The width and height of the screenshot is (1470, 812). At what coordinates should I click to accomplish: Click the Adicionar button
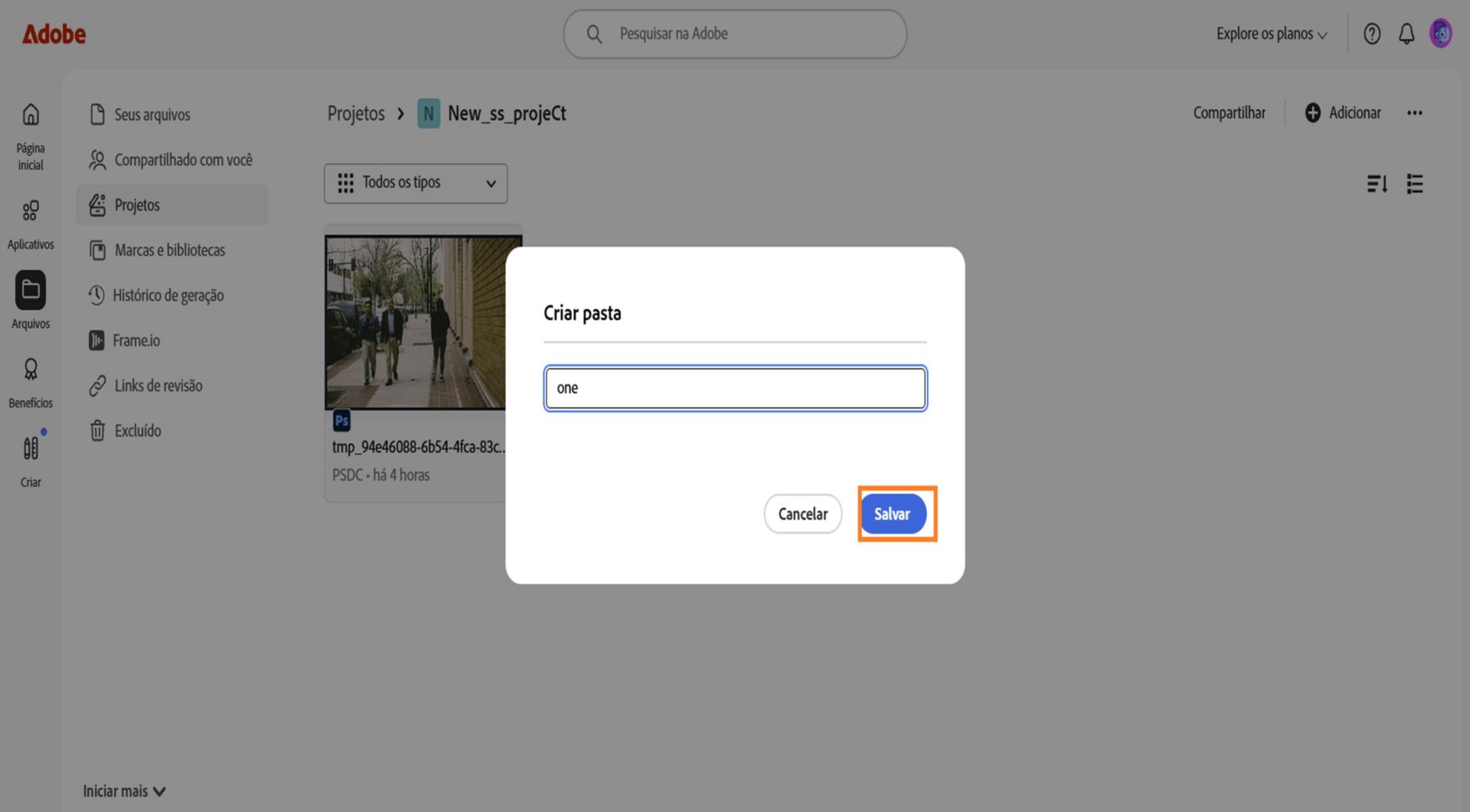click(1343, 113)
